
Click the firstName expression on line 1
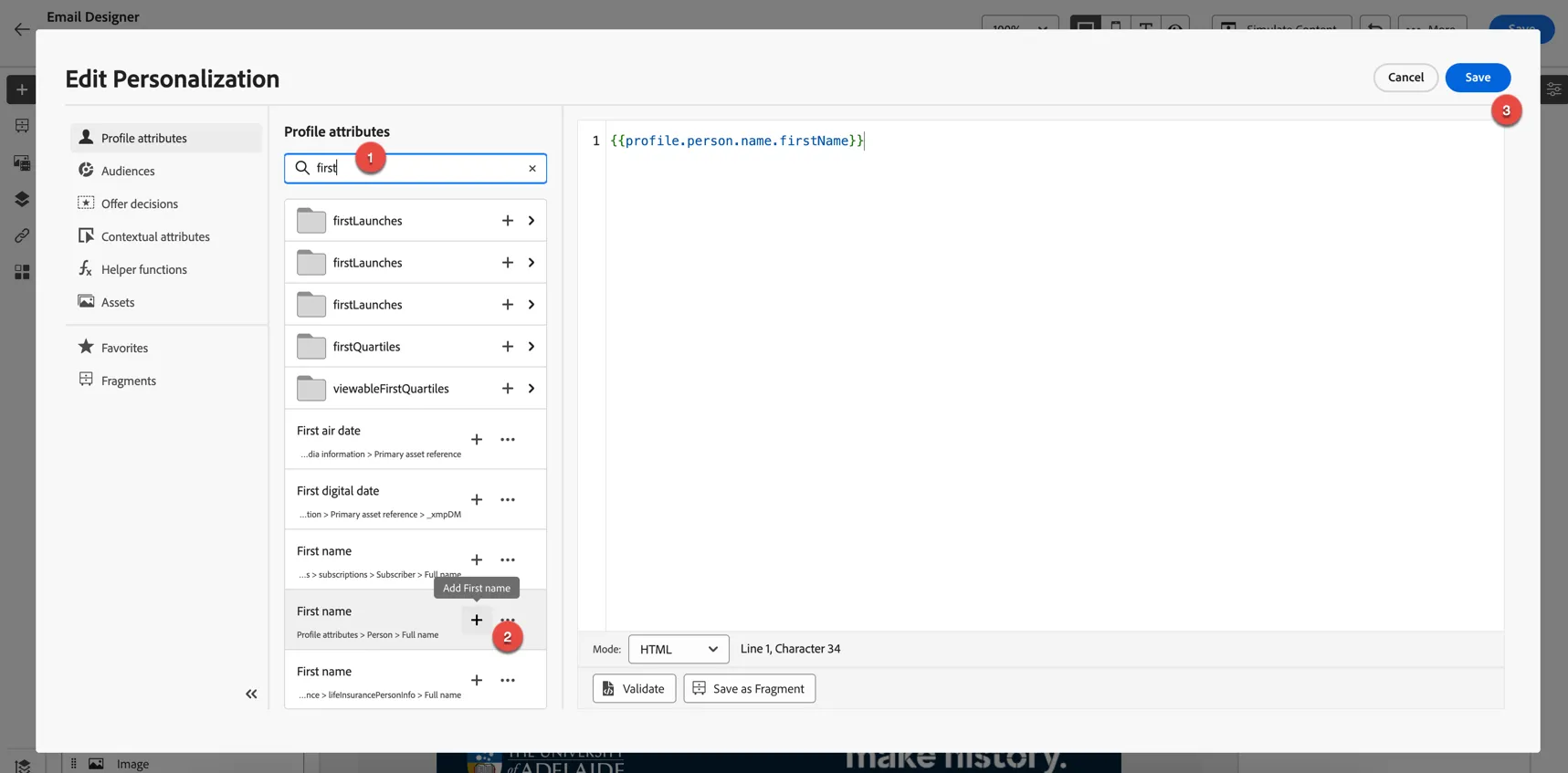click(x=737, y=141)
